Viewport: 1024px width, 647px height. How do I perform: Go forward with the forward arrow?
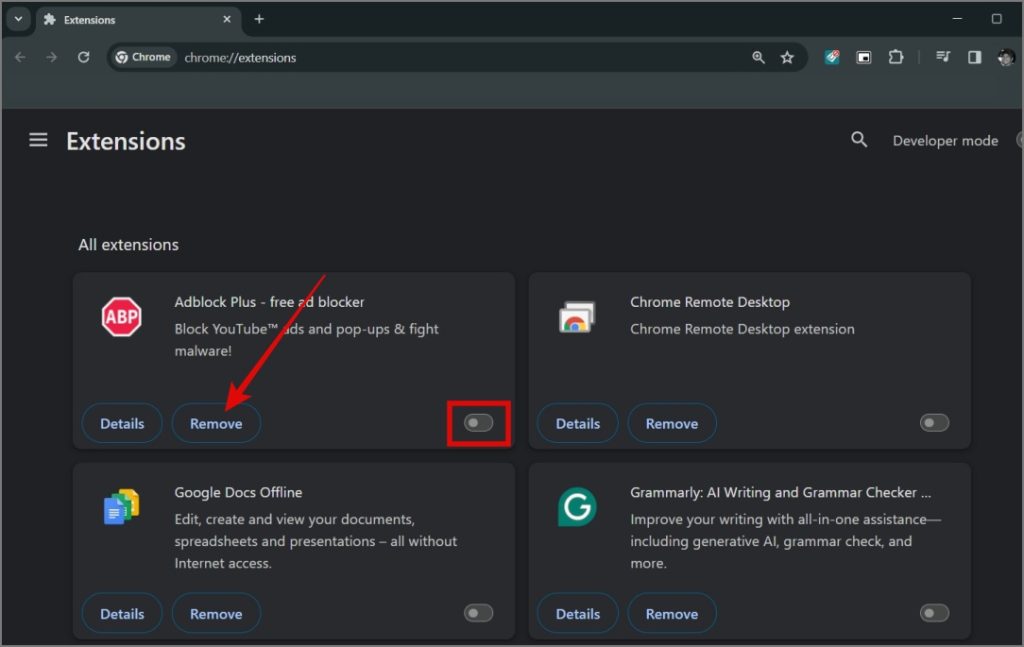coord(52,57)
